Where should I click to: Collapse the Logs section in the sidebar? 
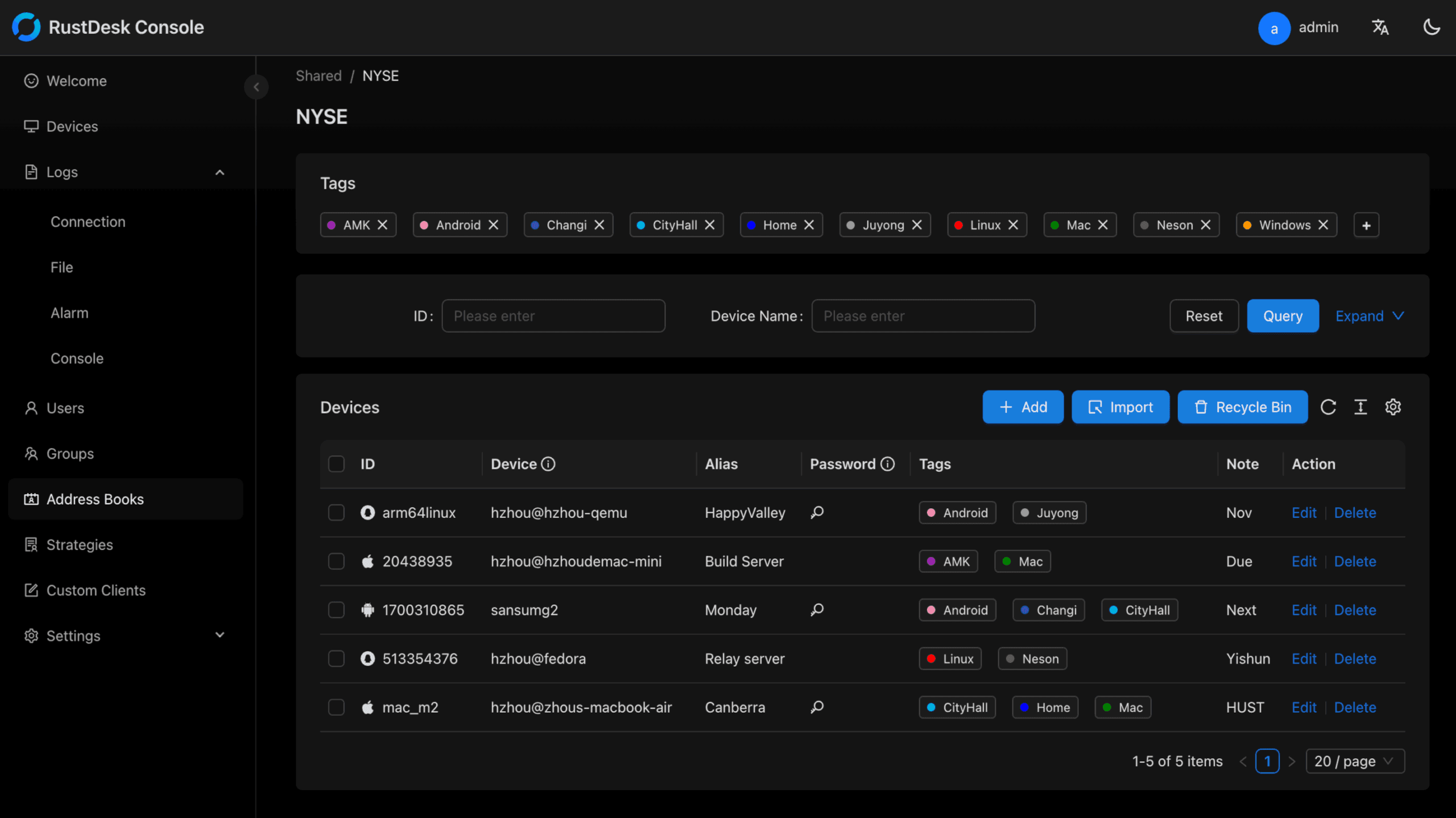[220, 172]
